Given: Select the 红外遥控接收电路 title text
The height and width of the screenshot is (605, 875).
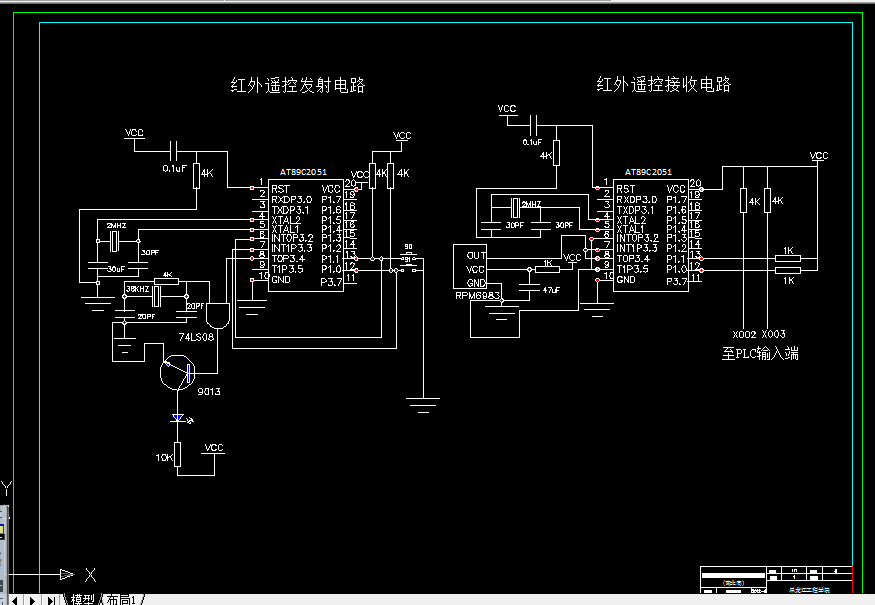Looking at the screenshot, I should [664, 84].
